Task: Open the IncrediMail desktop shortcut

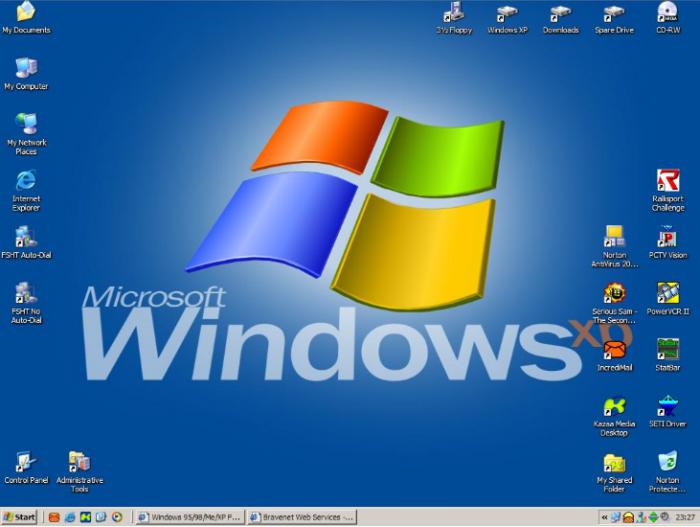Action: pos(614,356)
